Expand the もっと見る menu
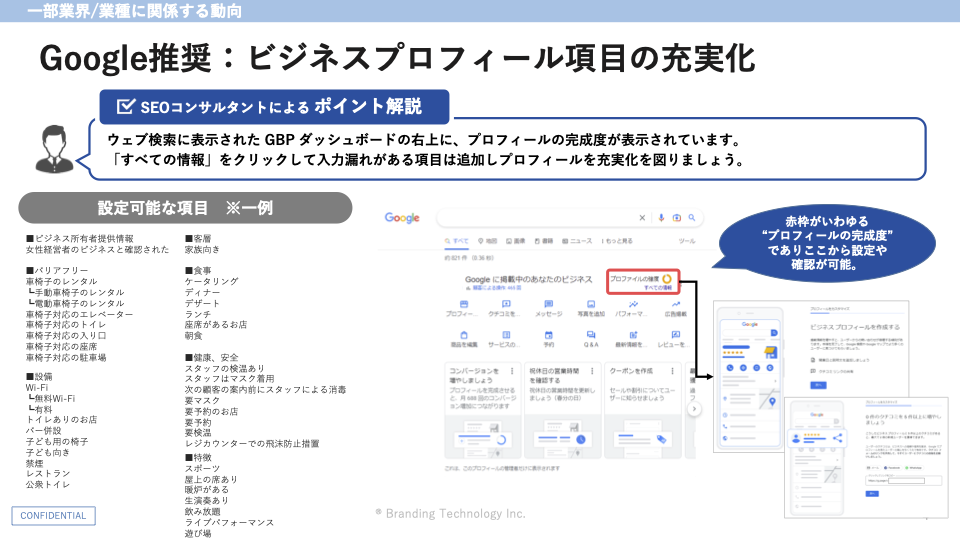Viewport: 960px width, 540px height. (x=617, y=241)
